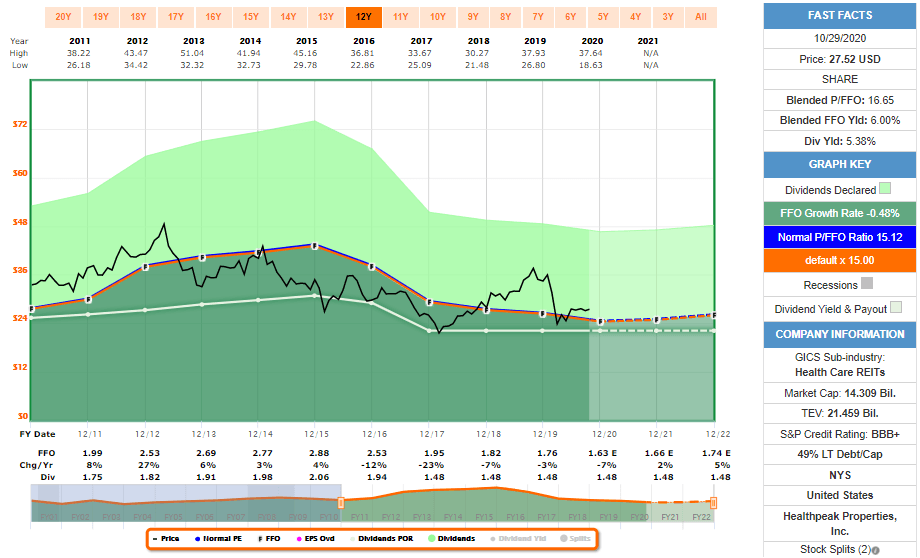The height and width of the screenshot is (558, 920).
Task: Enable the Dividend Yld series
Action: click(519, 539)
